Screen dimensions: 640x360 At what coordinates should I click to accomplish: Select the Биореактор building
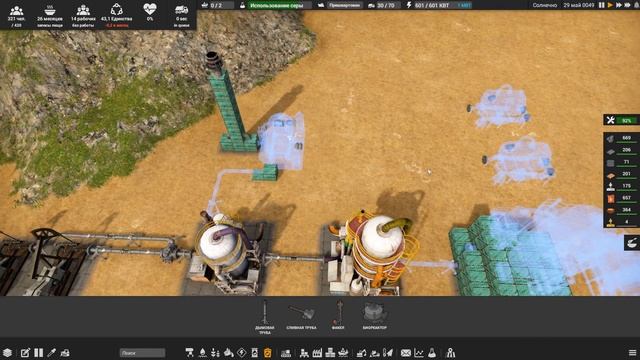(x=374, y=316)
